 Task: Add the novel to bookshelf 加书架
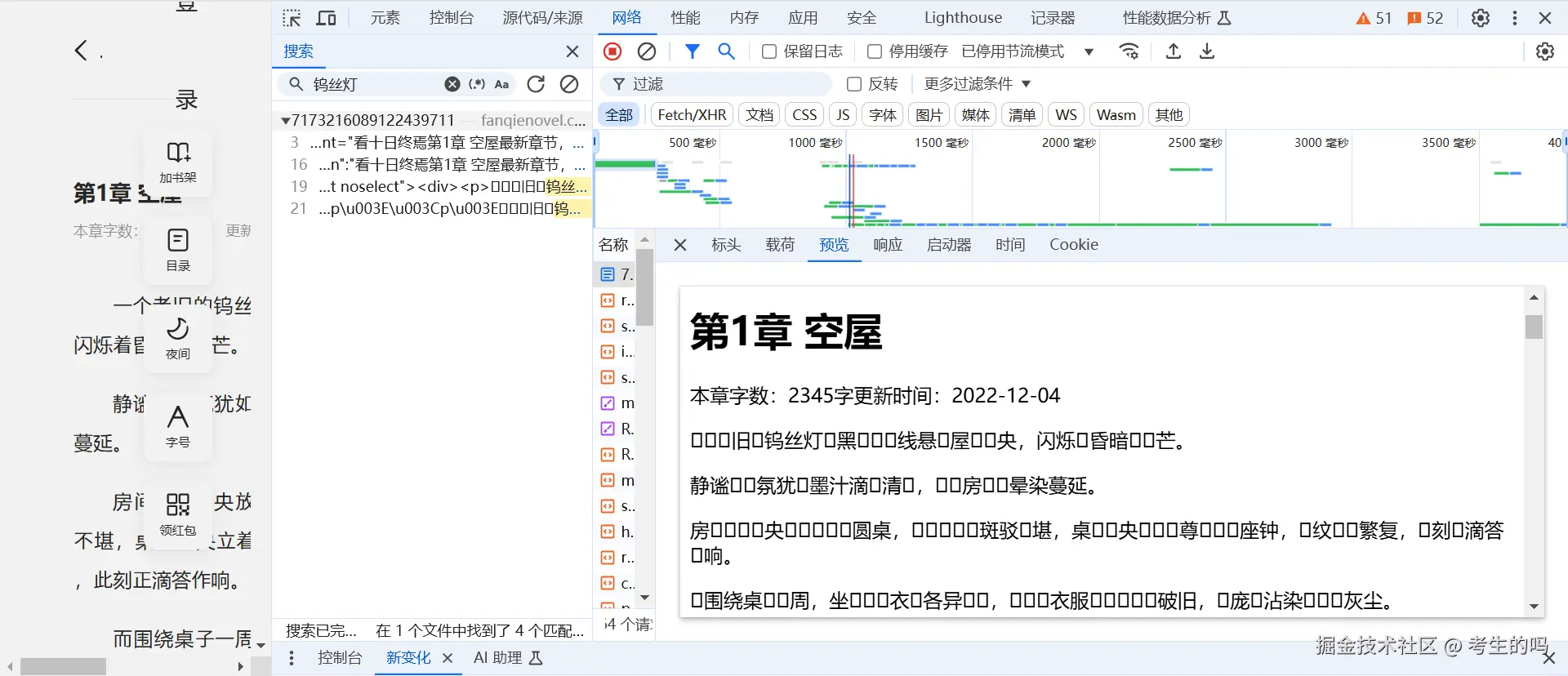(178, 162)
